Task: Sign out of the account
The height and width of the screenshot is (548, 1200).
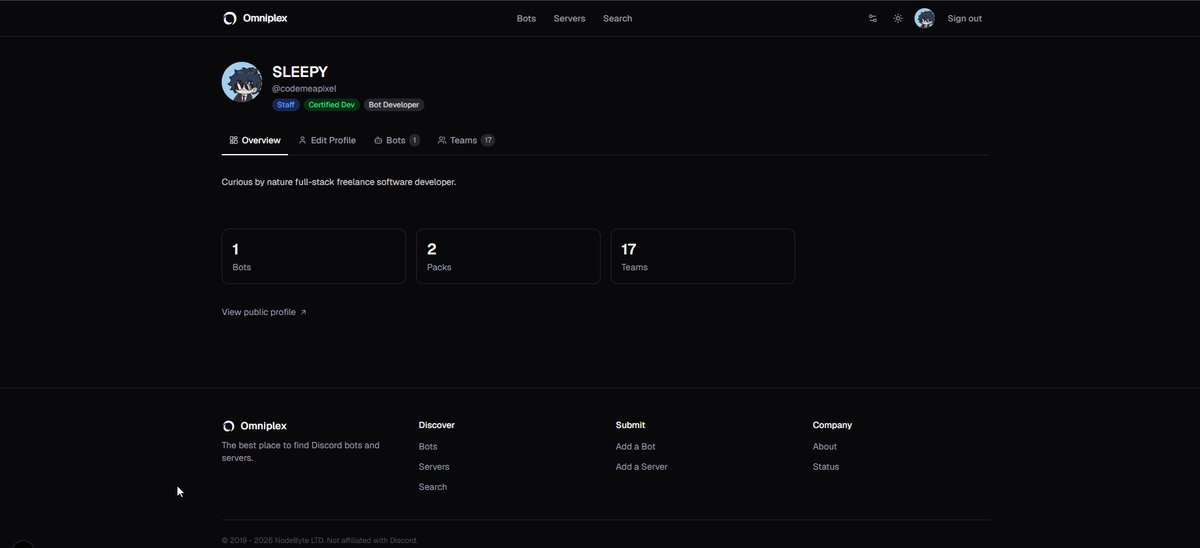Action: [x=964, y=18]
